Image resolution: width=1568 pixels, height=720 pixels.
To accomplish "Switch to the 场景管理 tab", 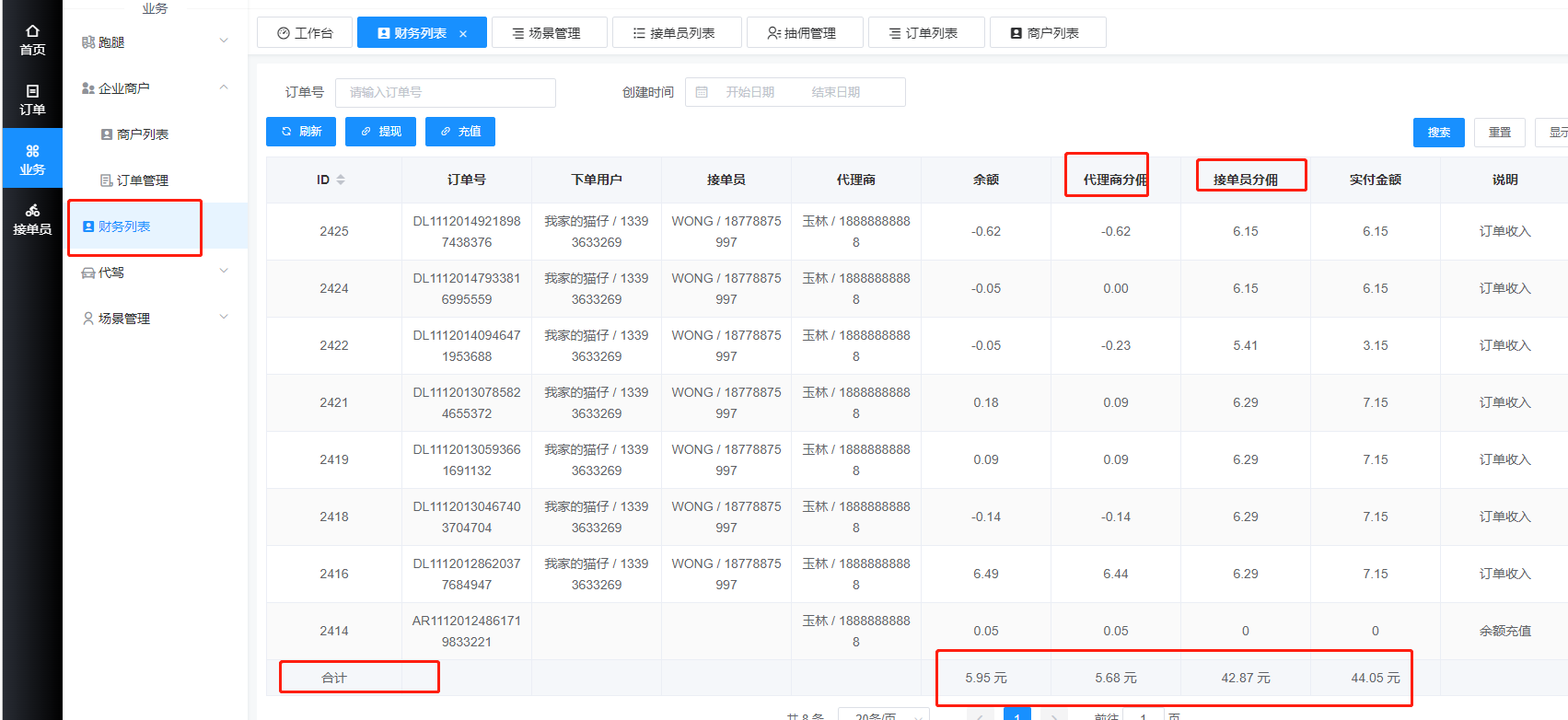I will pyautogui.click(x=550, y=32).
